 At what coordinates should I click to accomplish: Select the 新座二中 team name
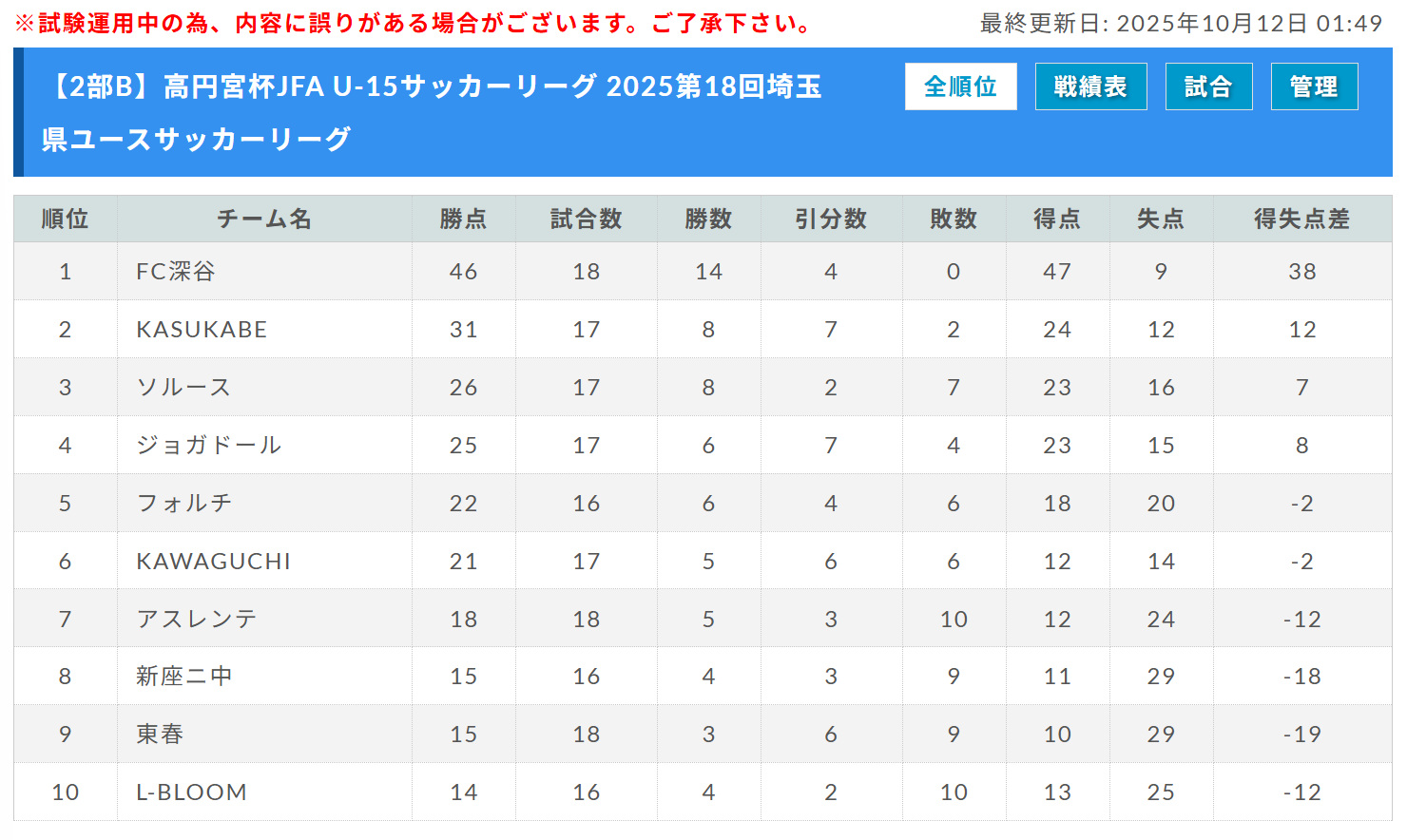click(184, 677)
